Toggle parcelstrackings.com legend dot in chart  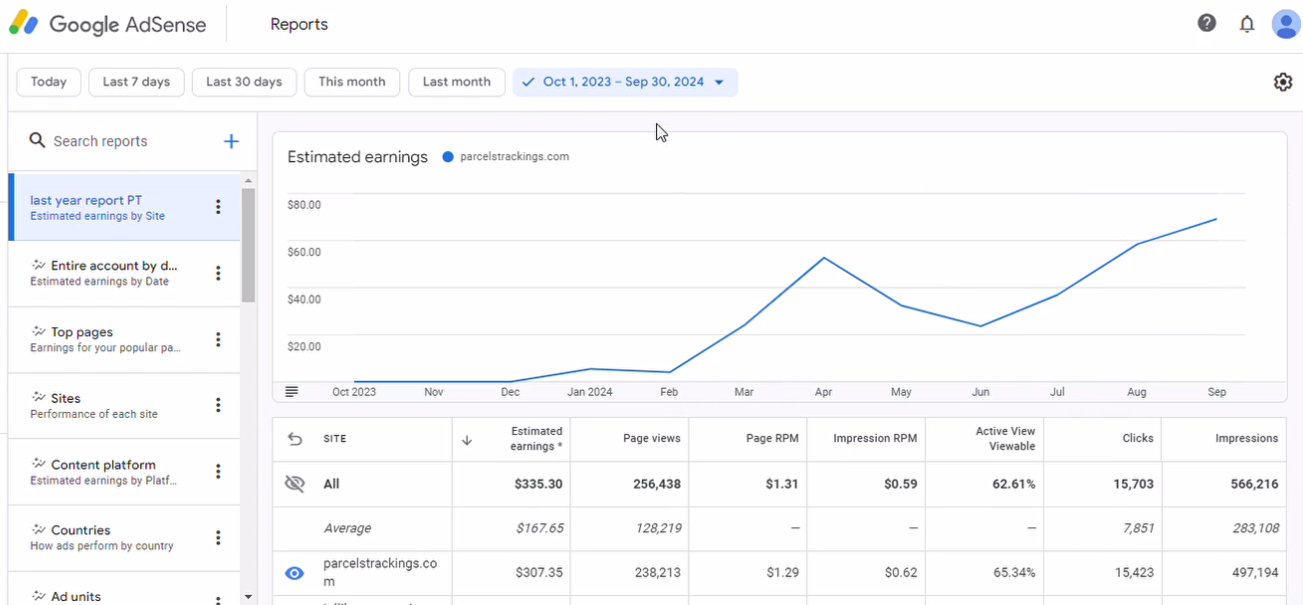(x=448, y=157)
